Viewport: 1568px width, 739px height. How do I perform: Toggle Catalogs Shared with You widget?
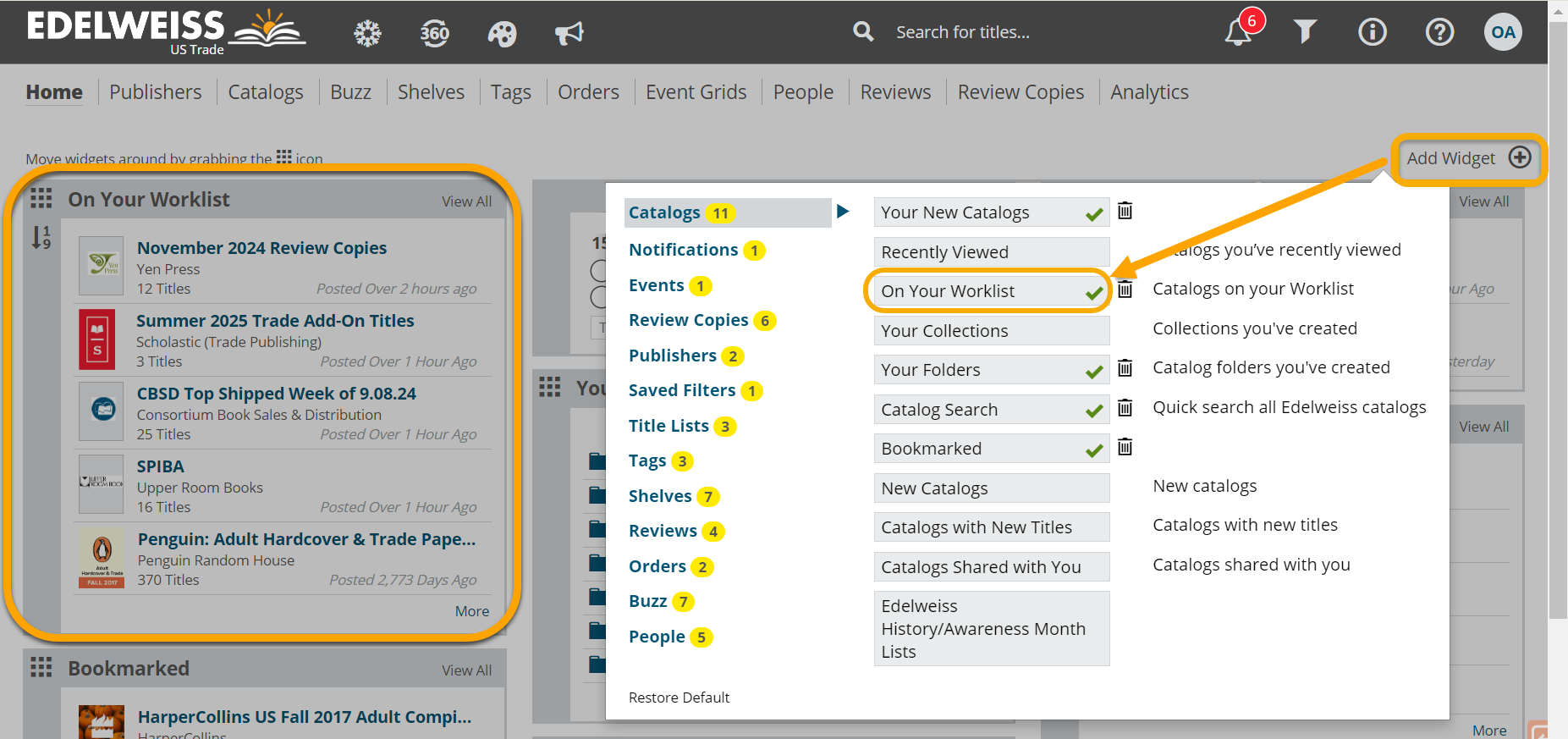coord(991,567)
